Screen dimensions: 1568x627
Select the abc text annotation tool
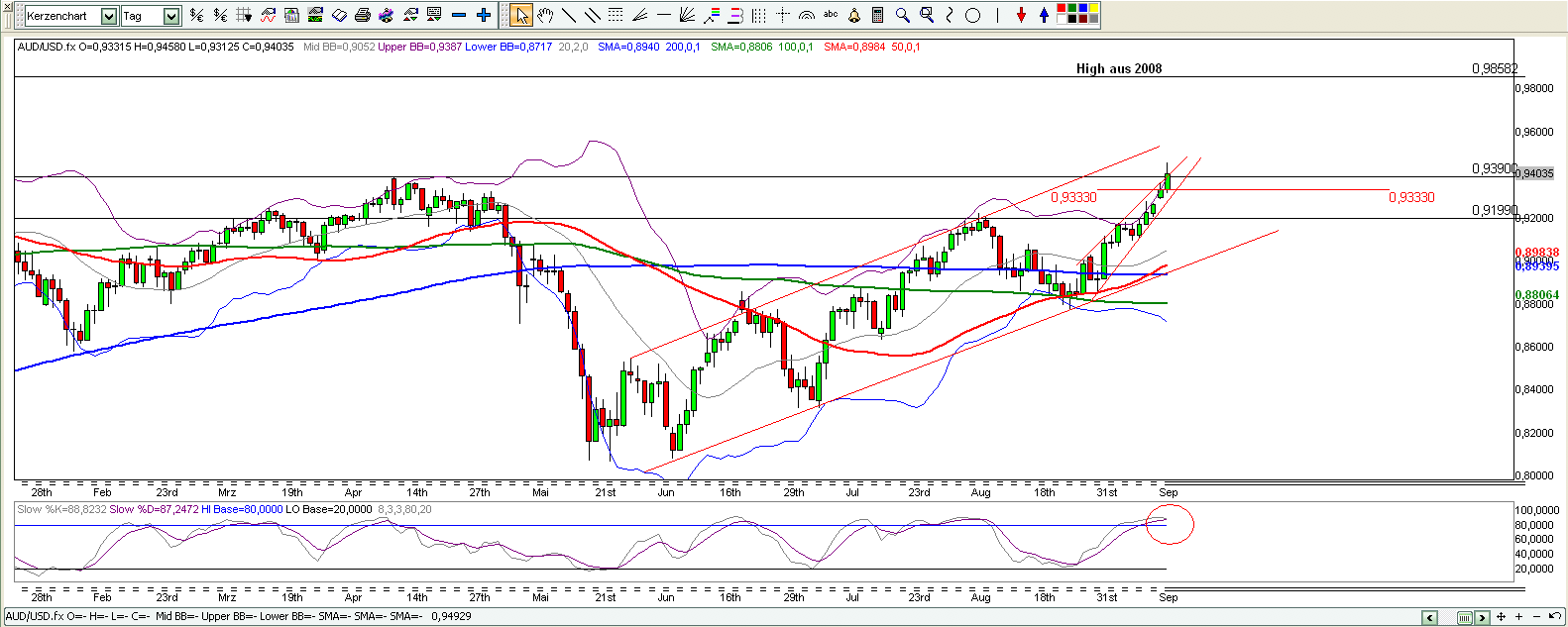click(831, 14)
